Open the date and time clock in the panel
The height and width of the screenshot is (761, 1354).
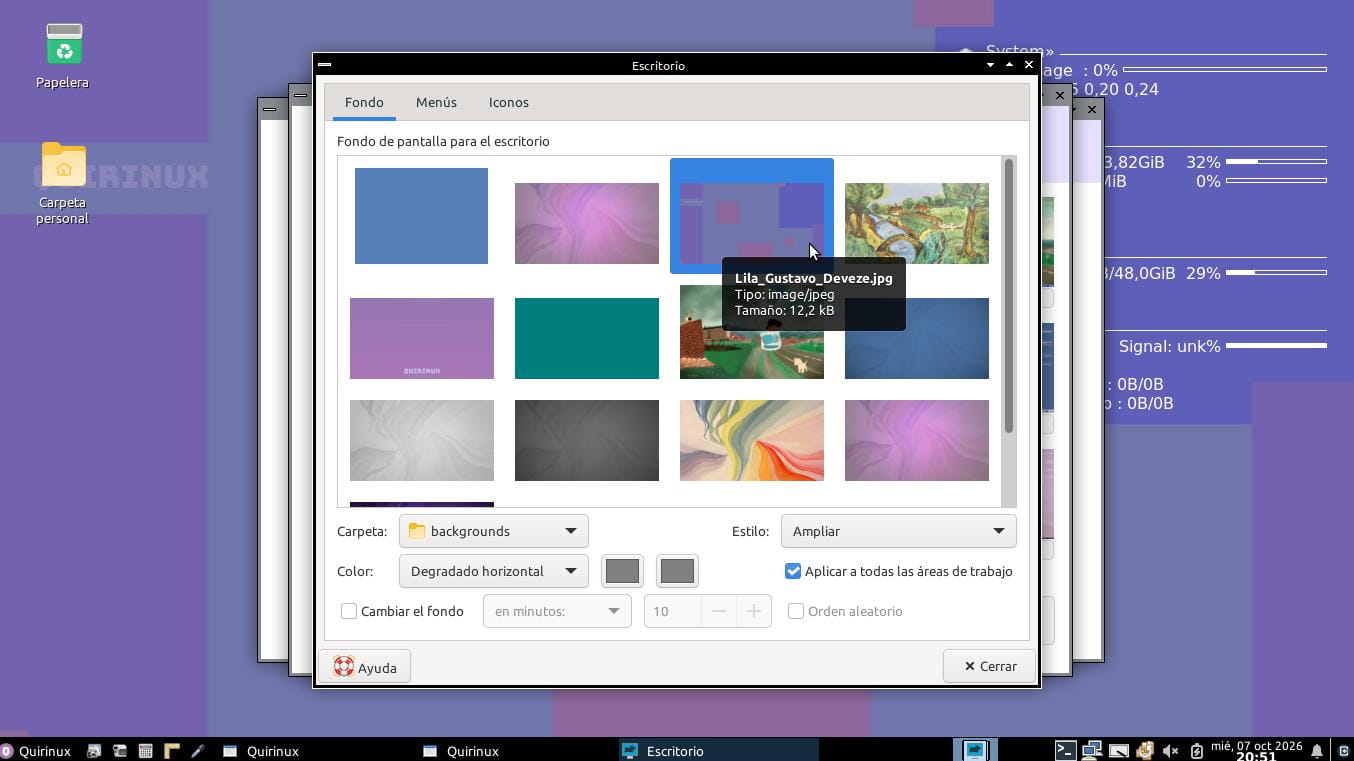point(1256,750)
